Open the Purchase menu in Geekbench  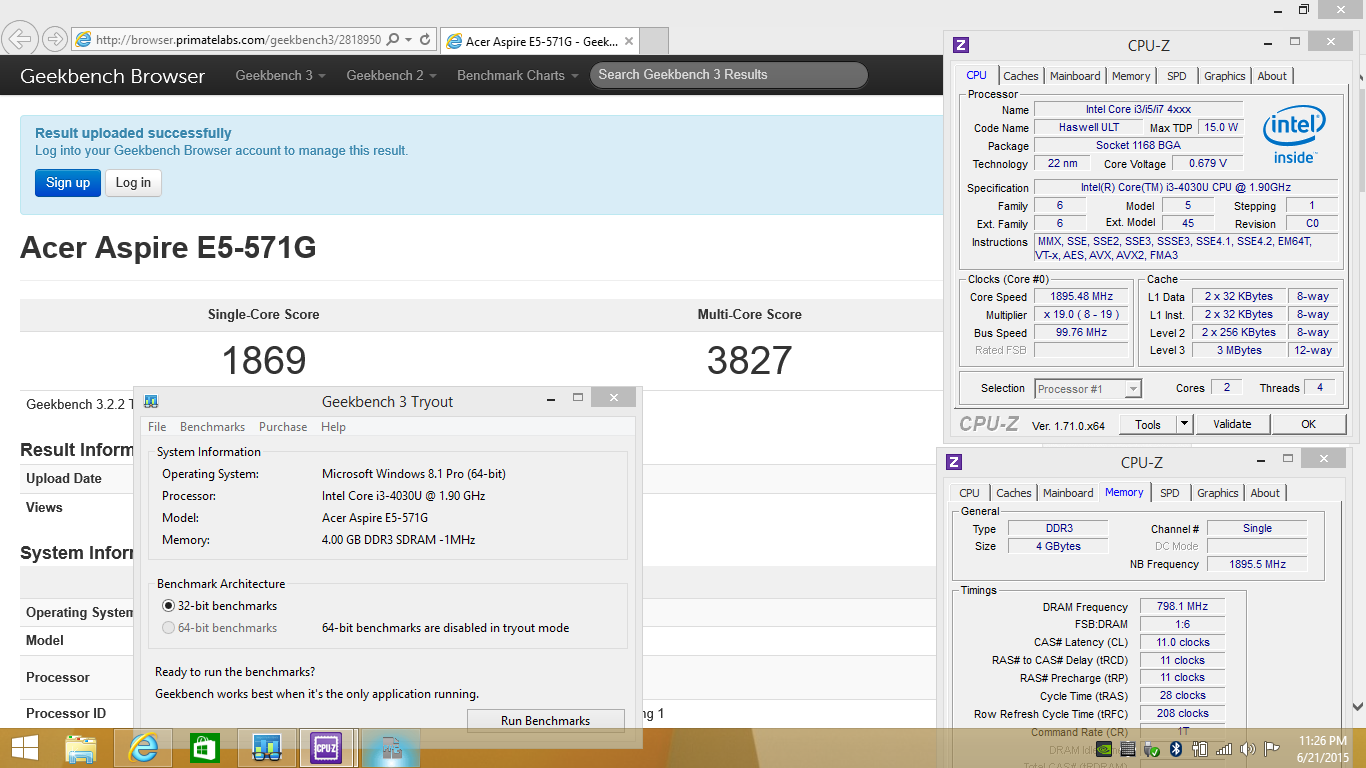283,427
